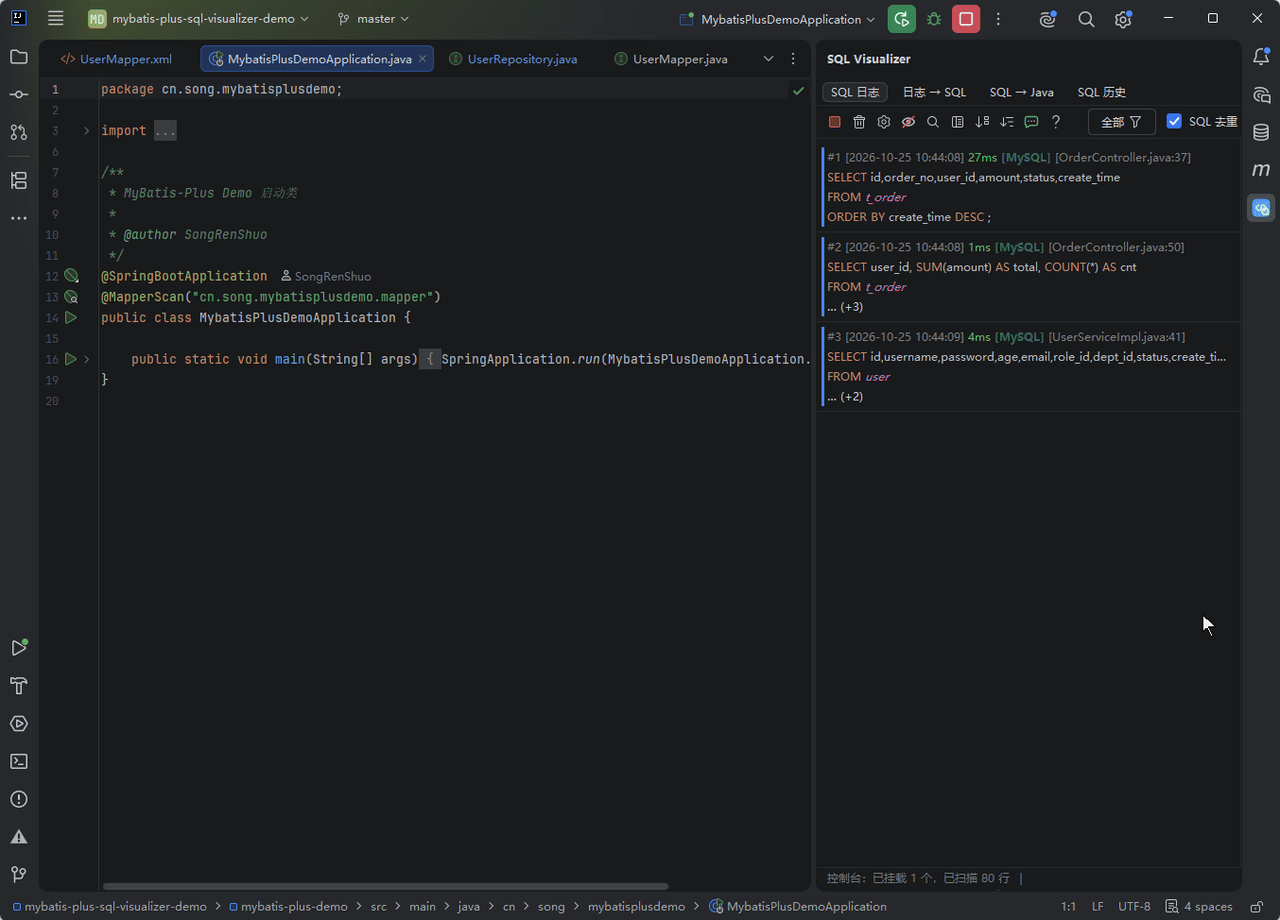This screenshot has width=1280, height=920.
Task: Search SQL logs with magnifier icon
Action: coord(933,122)
